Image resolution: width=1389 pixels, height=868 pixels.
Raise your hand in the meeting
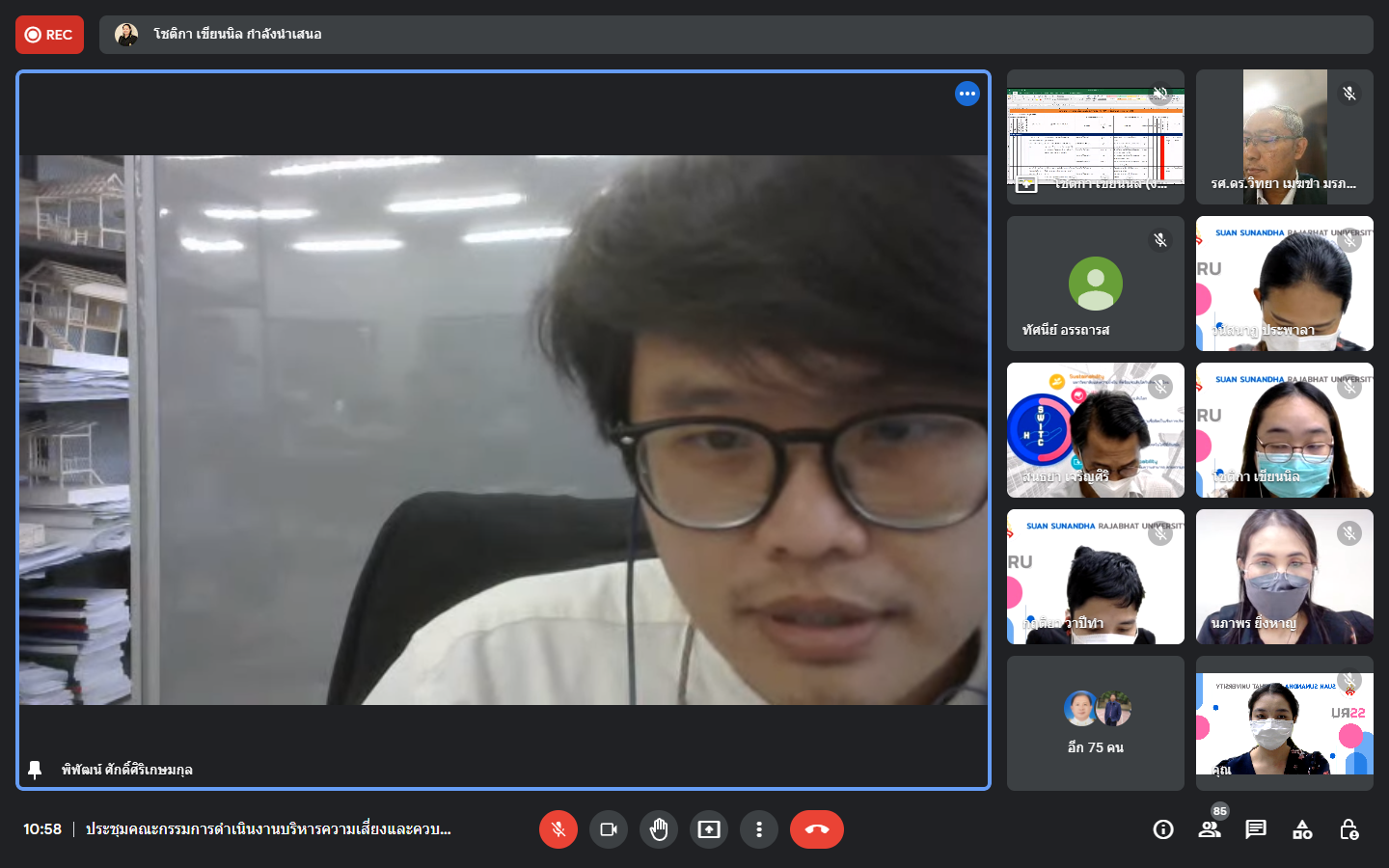[659, 829]
